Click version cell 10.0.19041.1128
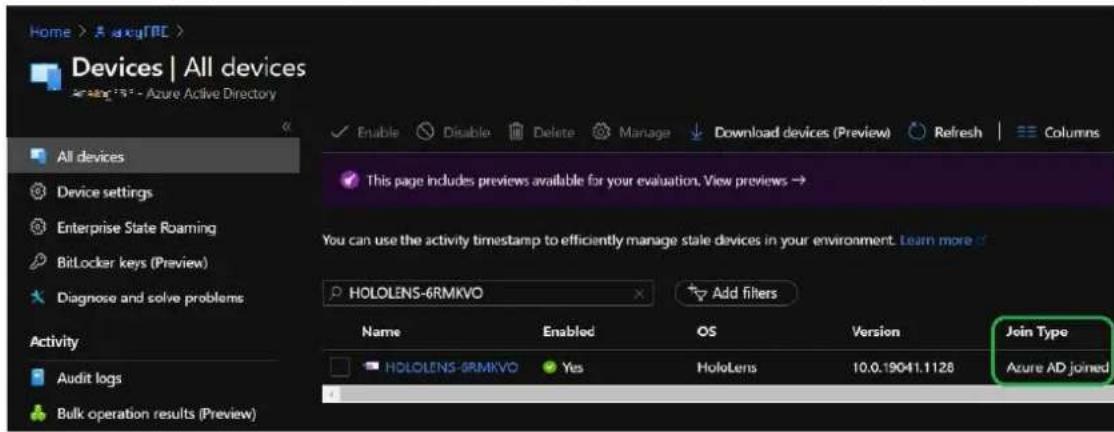 coord(902,367)
